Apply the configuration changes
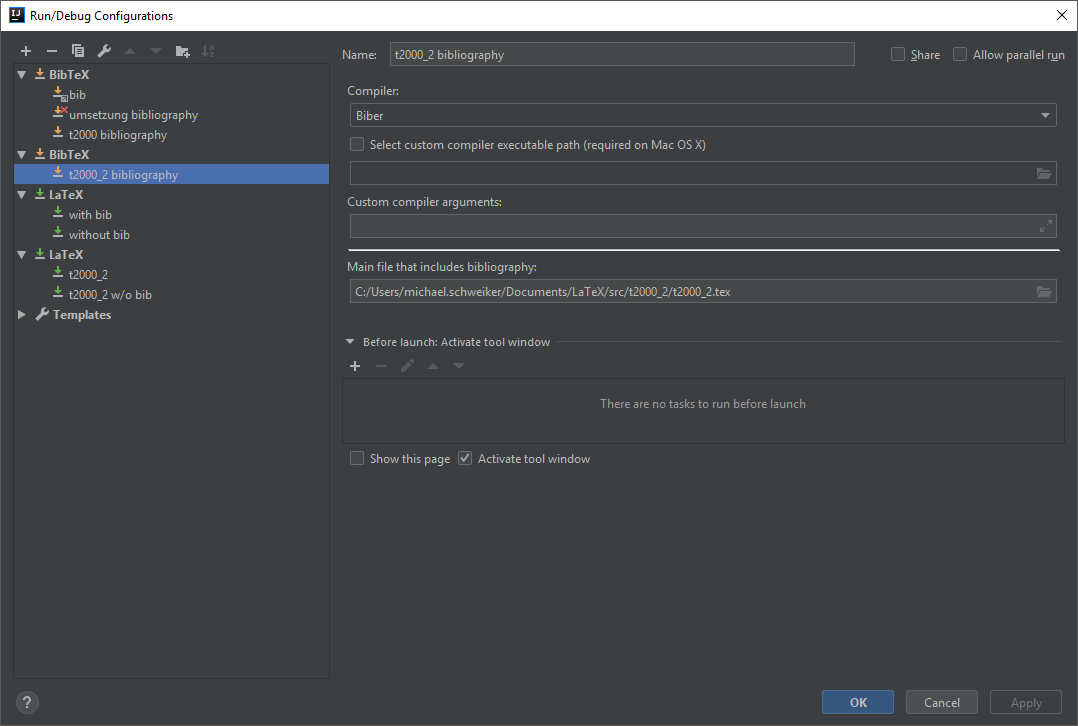The width and height of the screenshot is (1078, 726). (1025, 702)
